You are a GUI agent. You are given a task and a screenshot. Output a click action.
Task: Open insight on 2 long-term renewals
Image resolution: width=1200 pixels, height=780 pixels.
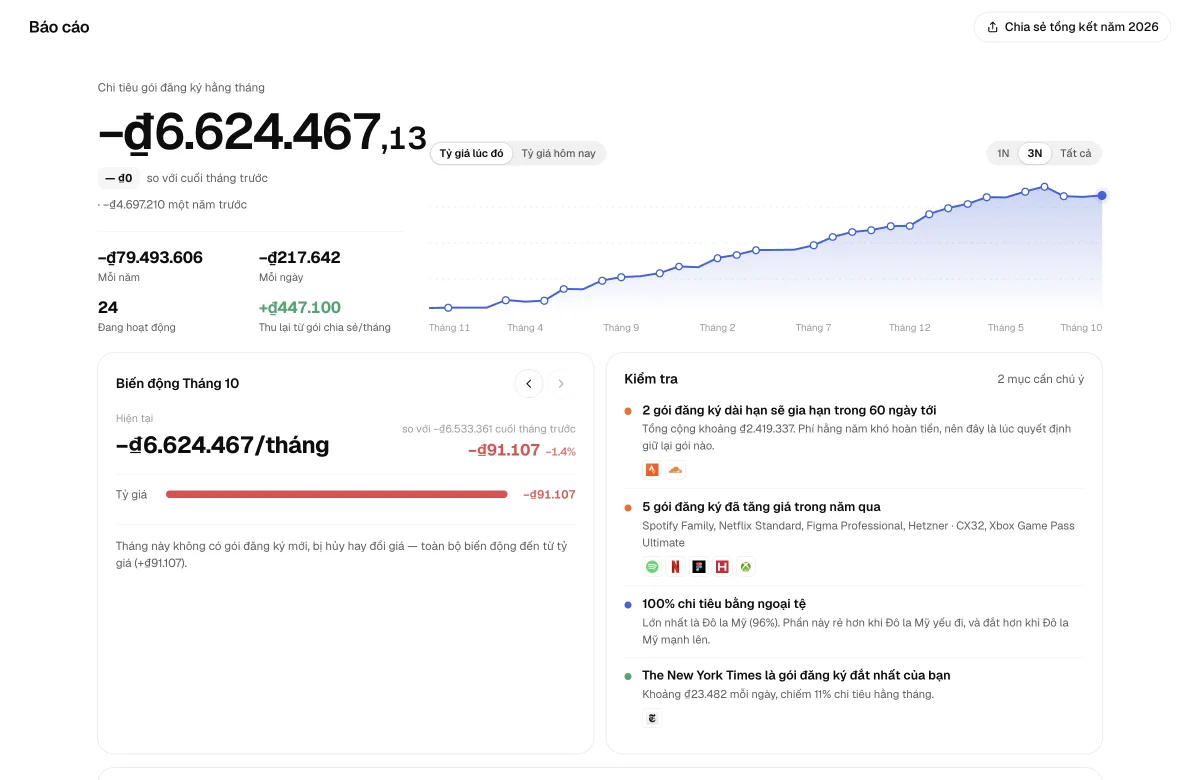tap(790, 410)
